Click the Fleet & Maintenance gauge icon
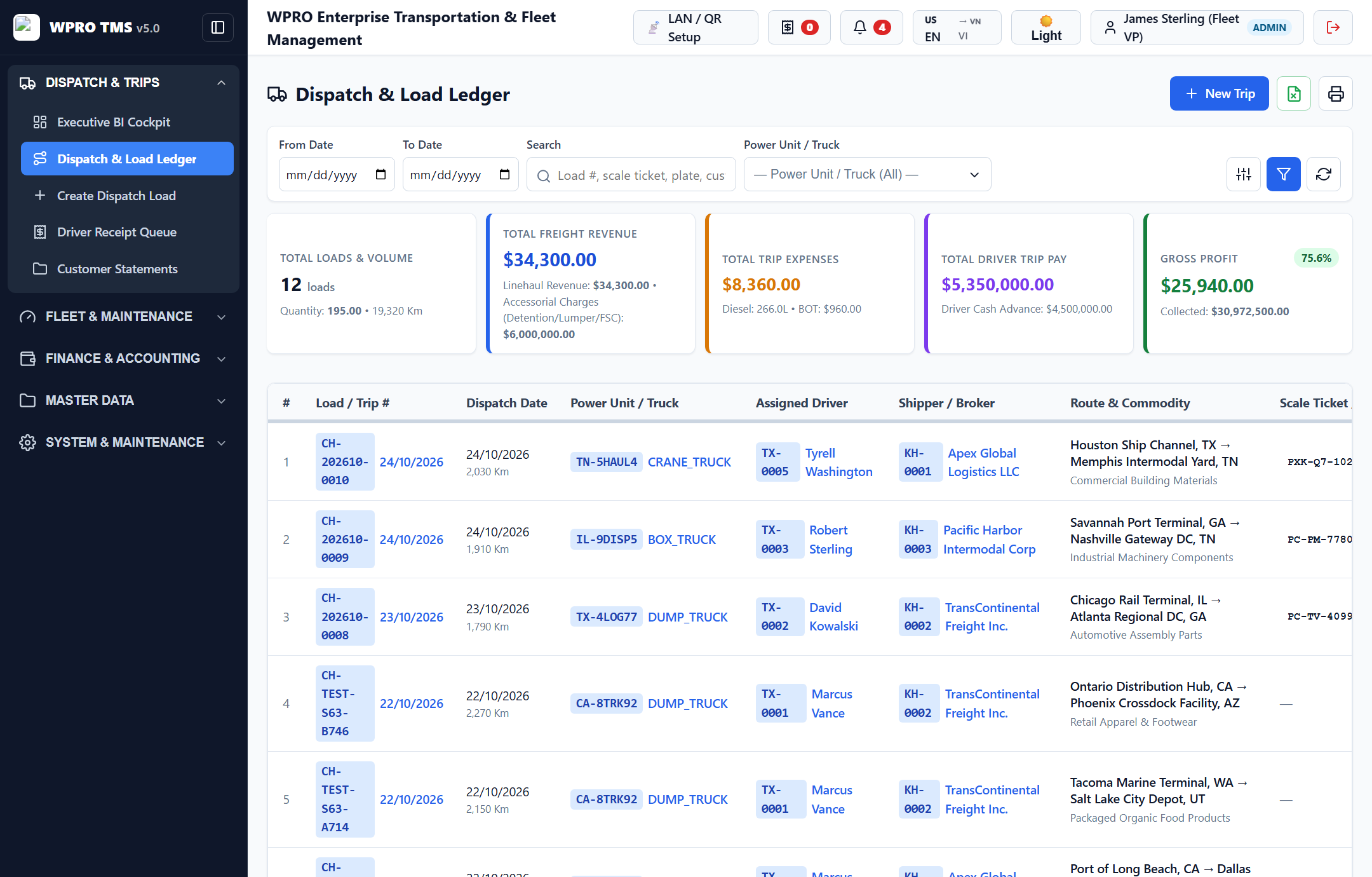Screen dimensions: 1372x877 click(x=27, y=316)
